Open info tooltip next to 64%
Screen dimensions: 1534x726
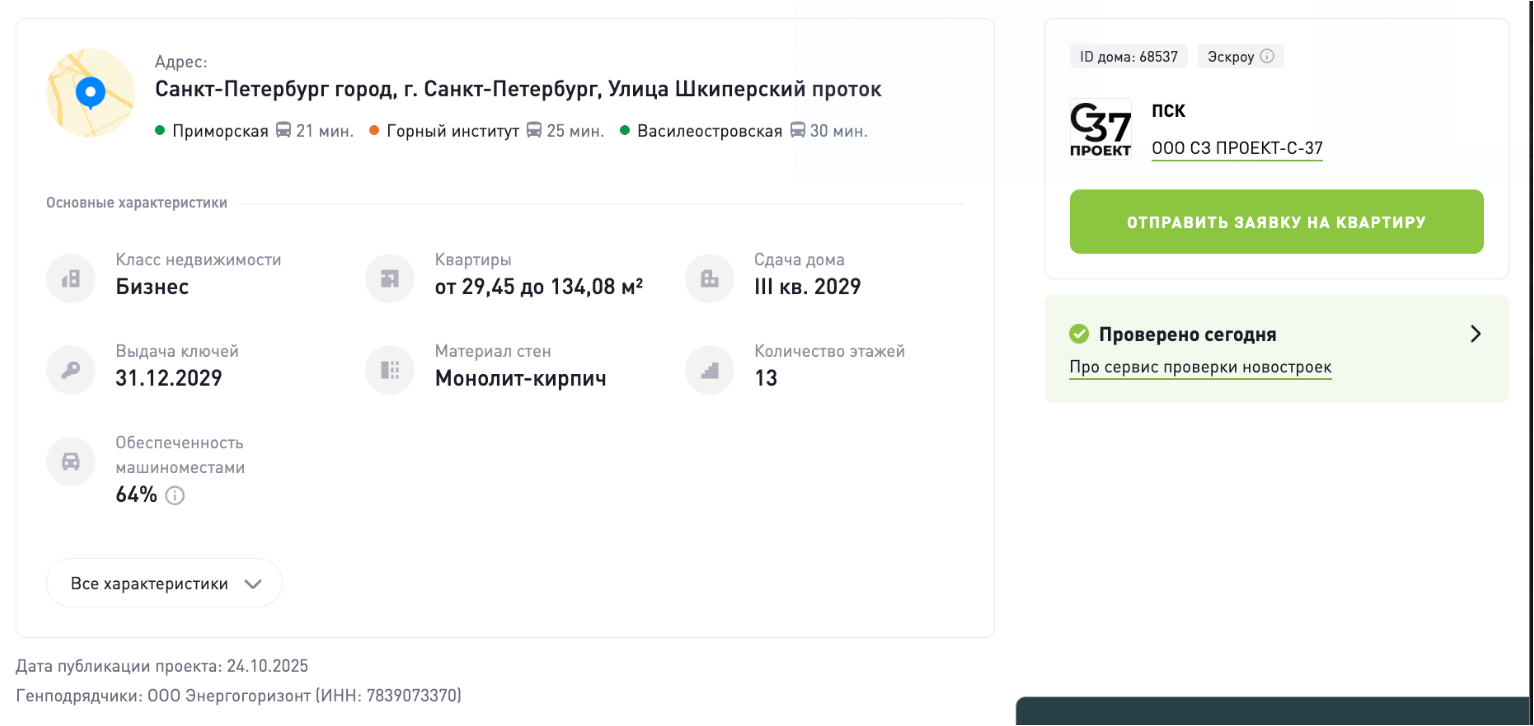click(x=175, y=495)
